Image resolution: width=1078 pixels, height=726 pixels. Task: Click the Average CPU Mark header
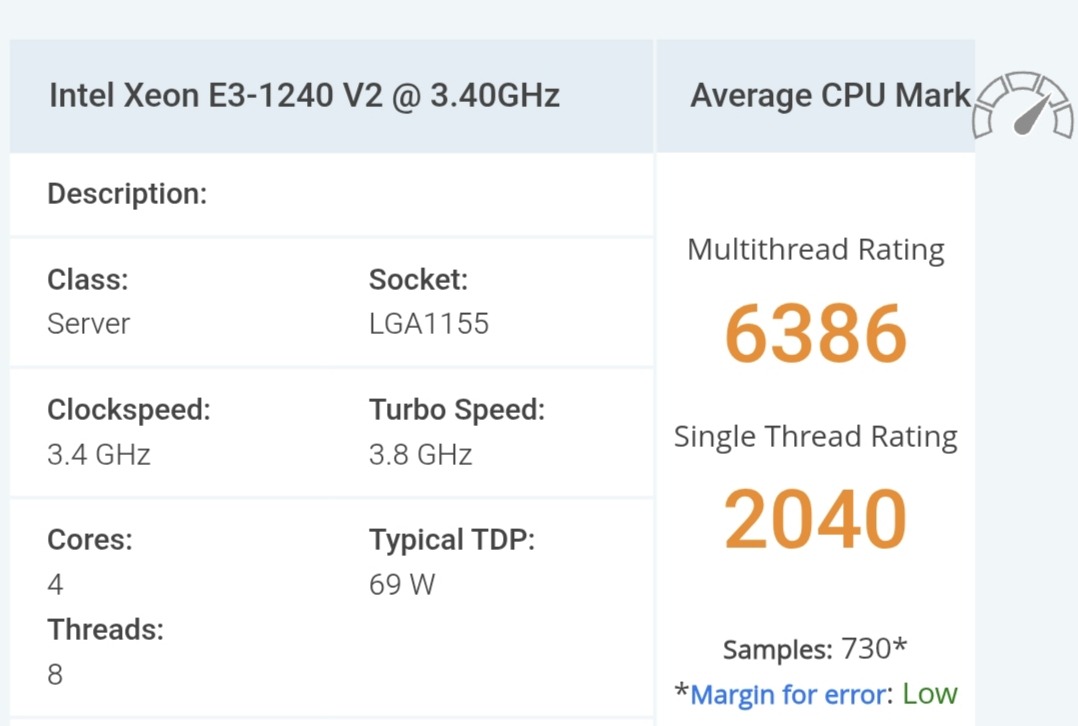(x=830, y=96)
